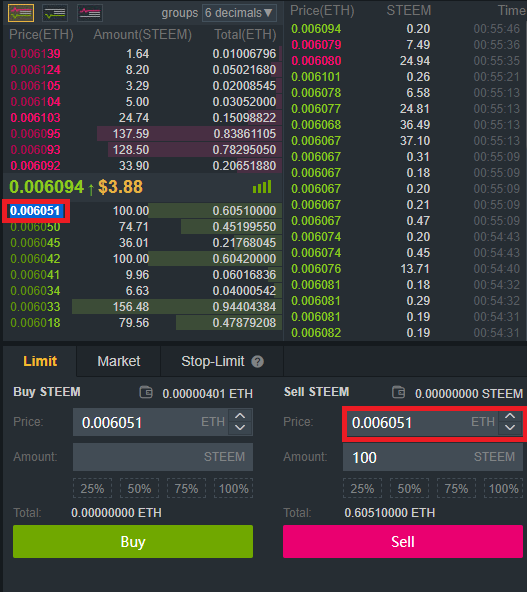Choose 75% in Sell STEEM panel
Viewport: 527px width, 592px height.
[x=456, y=489]
